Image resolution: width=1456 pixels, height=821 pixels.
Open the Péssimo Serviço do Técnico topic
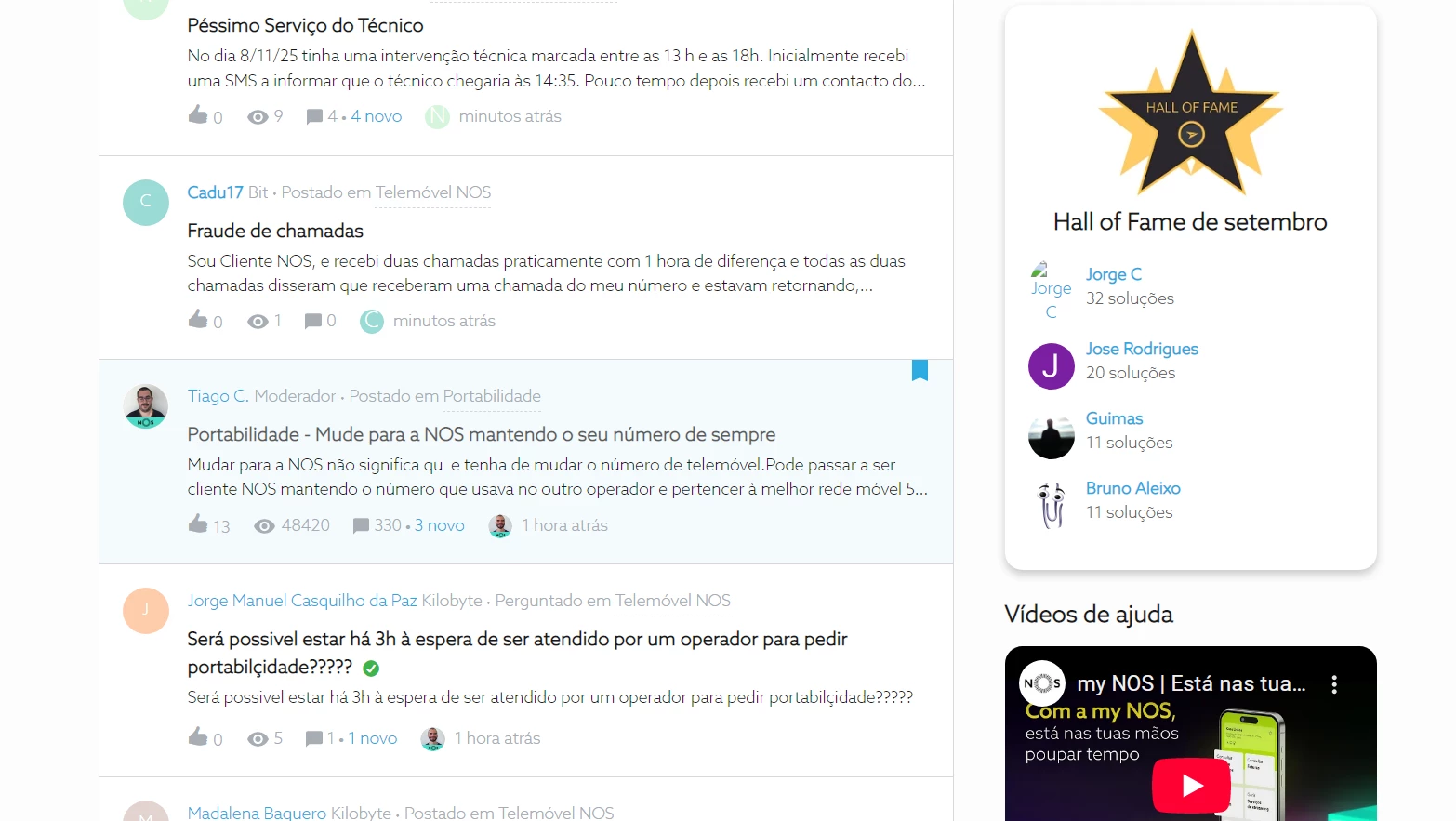click(305, 25)
